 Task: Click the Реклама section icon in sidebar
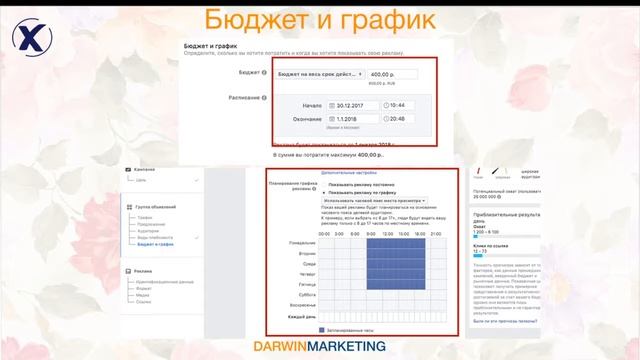click(x=128, y=271)
